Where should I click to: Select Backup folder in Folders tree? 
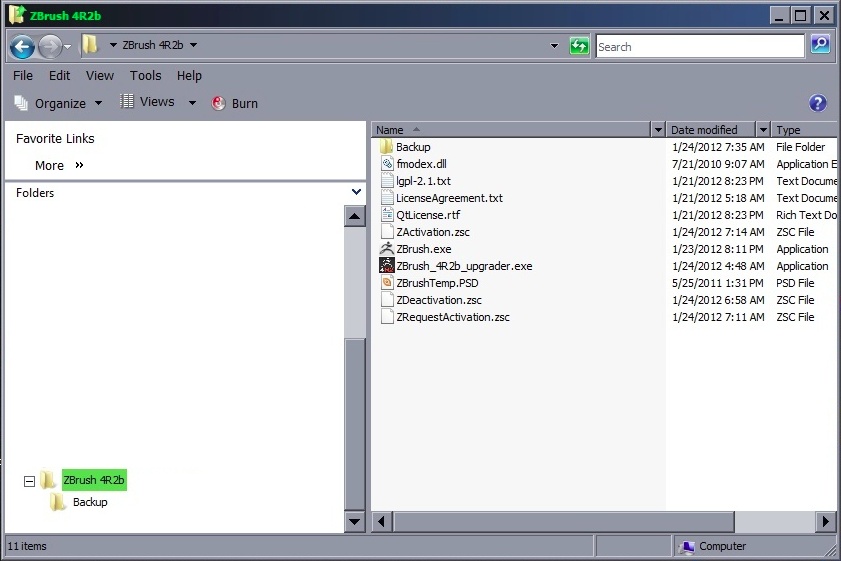pos(90,502)
